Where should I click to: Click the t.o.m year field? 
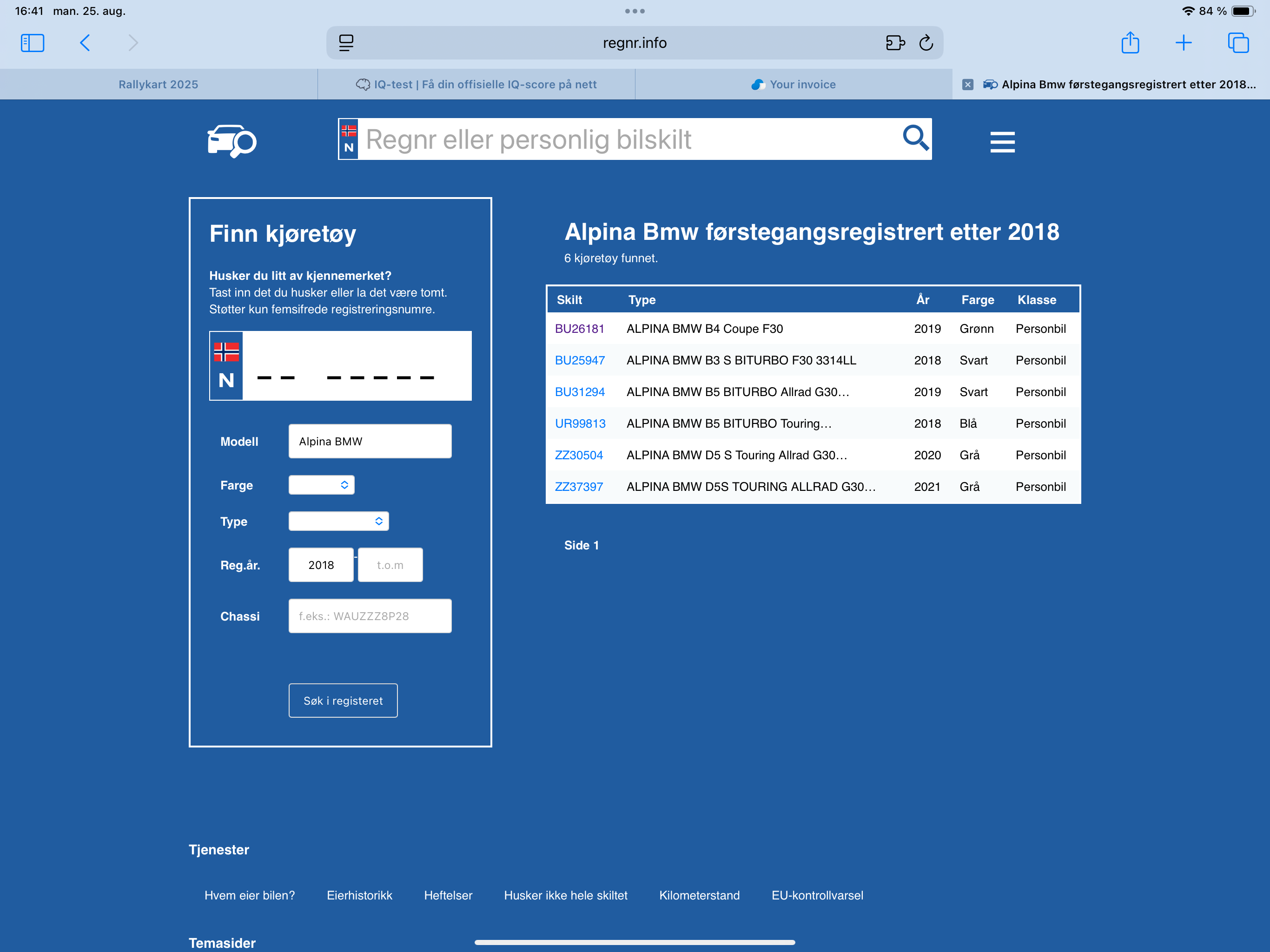(x=390, y=565)
